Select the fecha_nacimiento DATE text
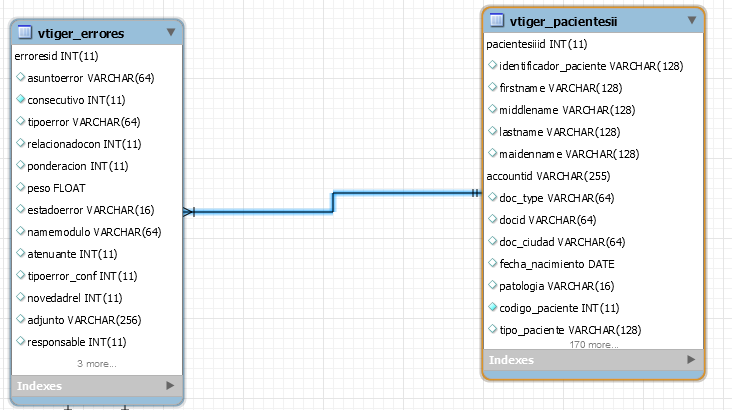732x410 pixels. click(557, 264)
